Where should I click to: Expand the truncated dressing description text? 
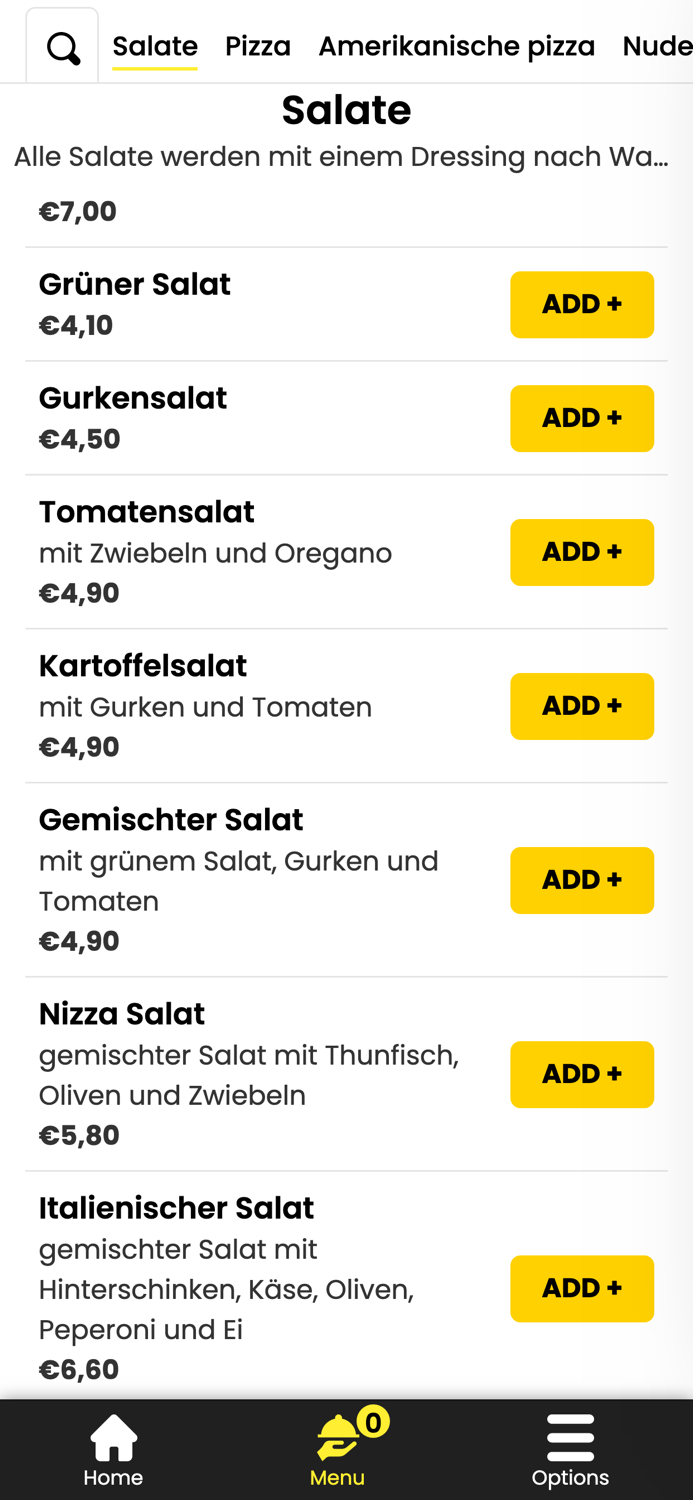[346, 156]
